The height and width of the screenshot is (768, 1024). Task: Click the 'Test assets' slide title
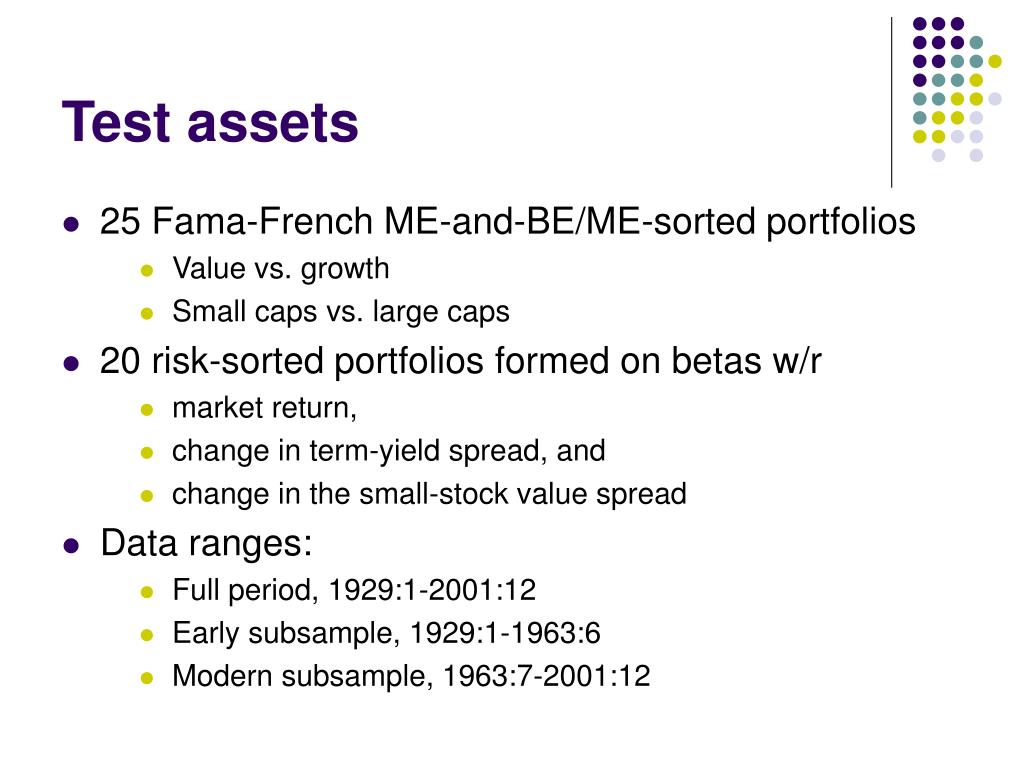click(210, 122)
